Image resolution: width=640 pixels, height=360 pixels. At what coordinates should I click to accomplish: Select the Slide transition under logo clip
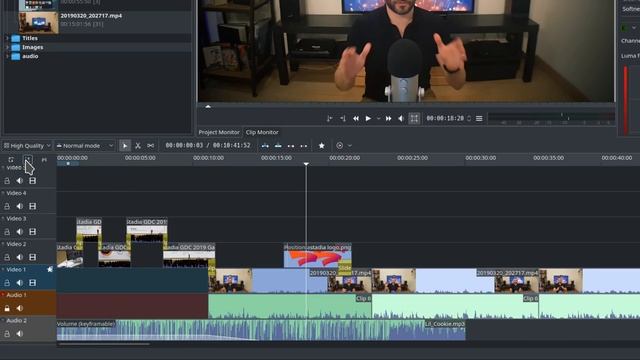click(344, 268)
